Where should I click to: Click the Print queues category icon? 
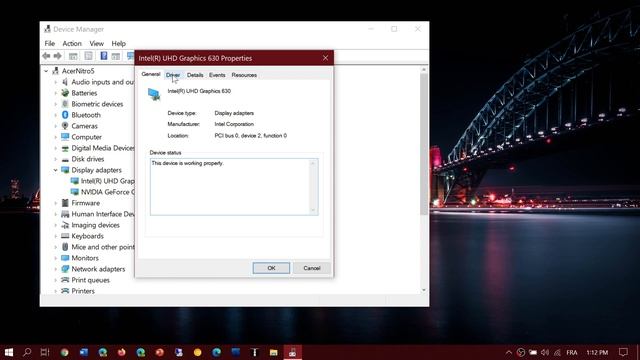pos(65,280)
